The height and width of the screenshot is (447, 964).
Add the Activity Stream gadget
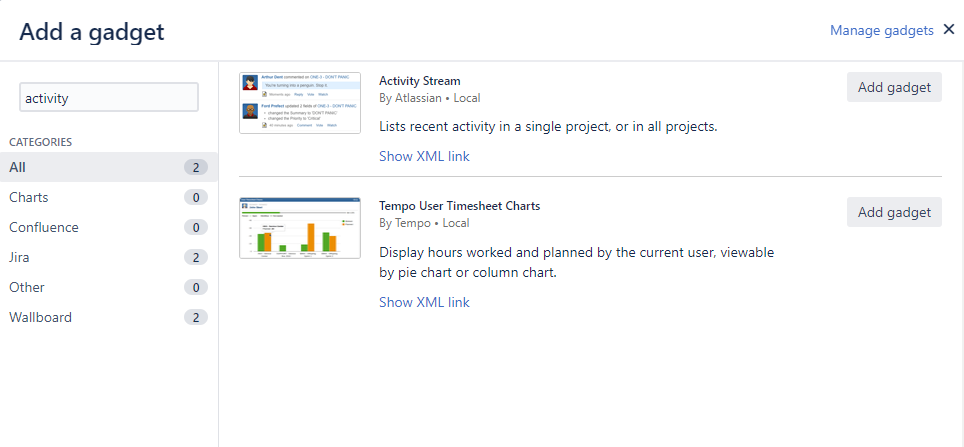pyautogui.click(x=894, y=87)
